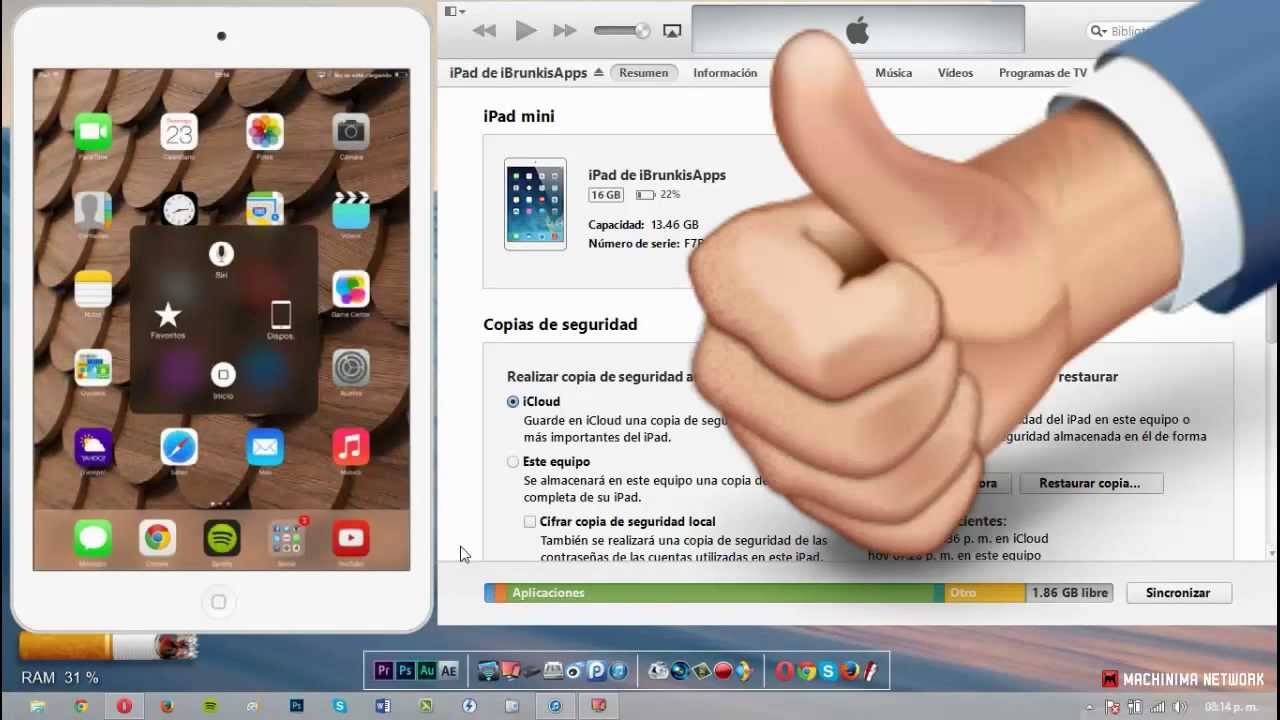Open the iPad Settings (Ajustes) app

(351, 368)
